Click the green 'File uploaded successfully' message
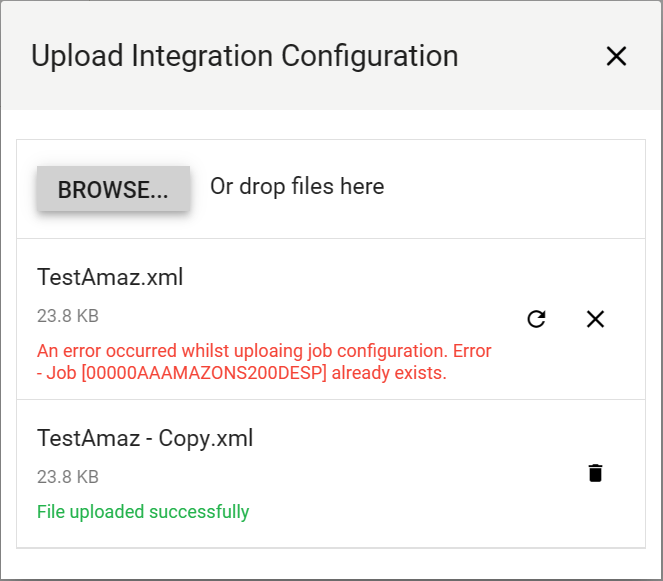The width and height of the screenshot is (663, 581). click(143, 512)
